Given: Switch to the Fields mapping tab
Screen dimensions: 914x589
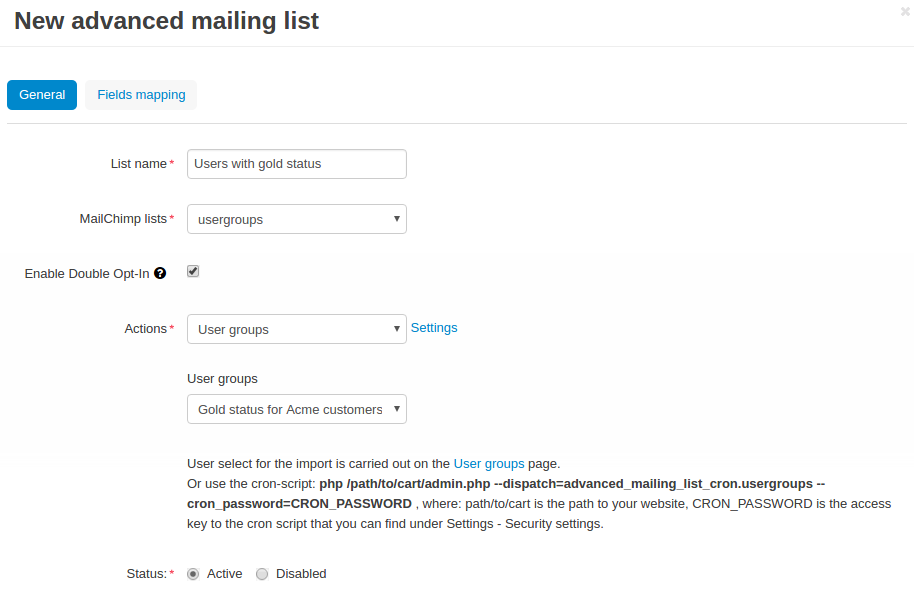Looking at the screenshot, I should (141, 94).
